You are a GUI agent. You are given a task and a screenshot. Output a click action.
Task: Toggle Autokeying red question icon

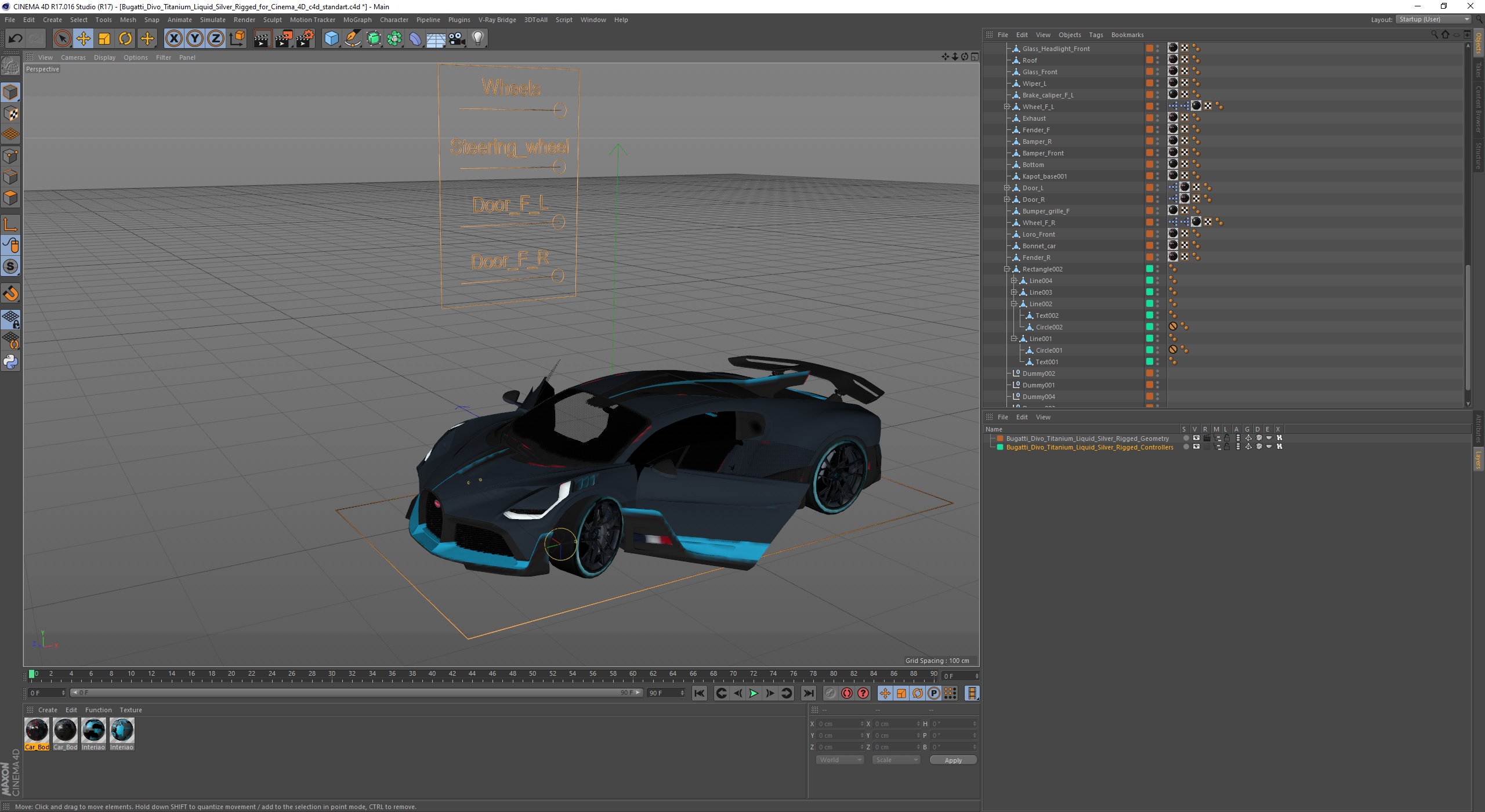click(863, 693)
